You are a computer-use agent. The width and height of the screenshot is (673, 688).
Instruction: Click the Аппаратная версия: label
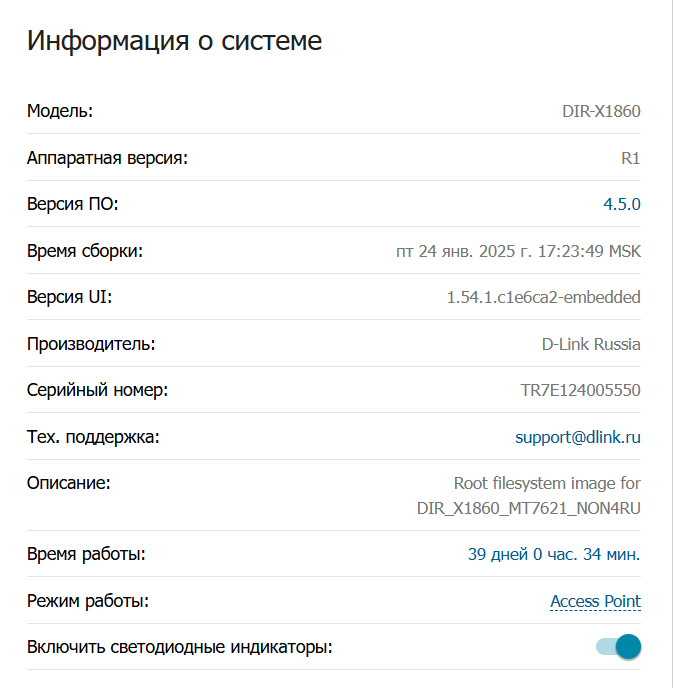tap(107, 158)
